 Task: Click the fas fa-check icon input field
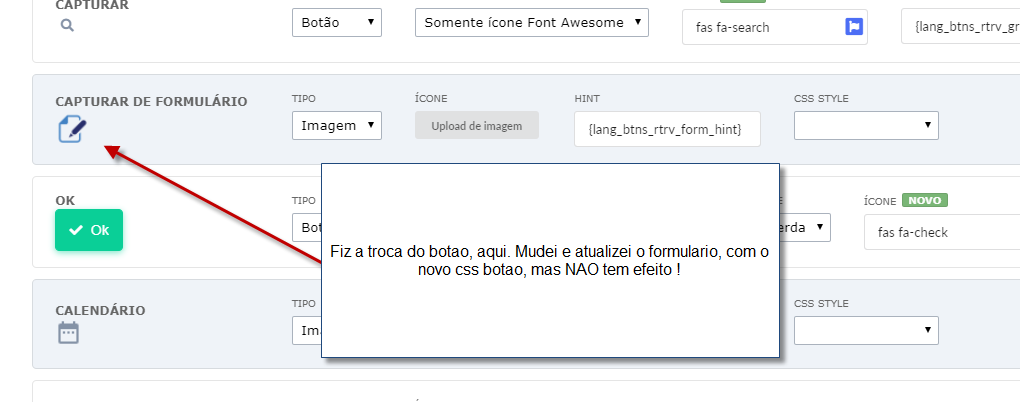tap(940, 232)
